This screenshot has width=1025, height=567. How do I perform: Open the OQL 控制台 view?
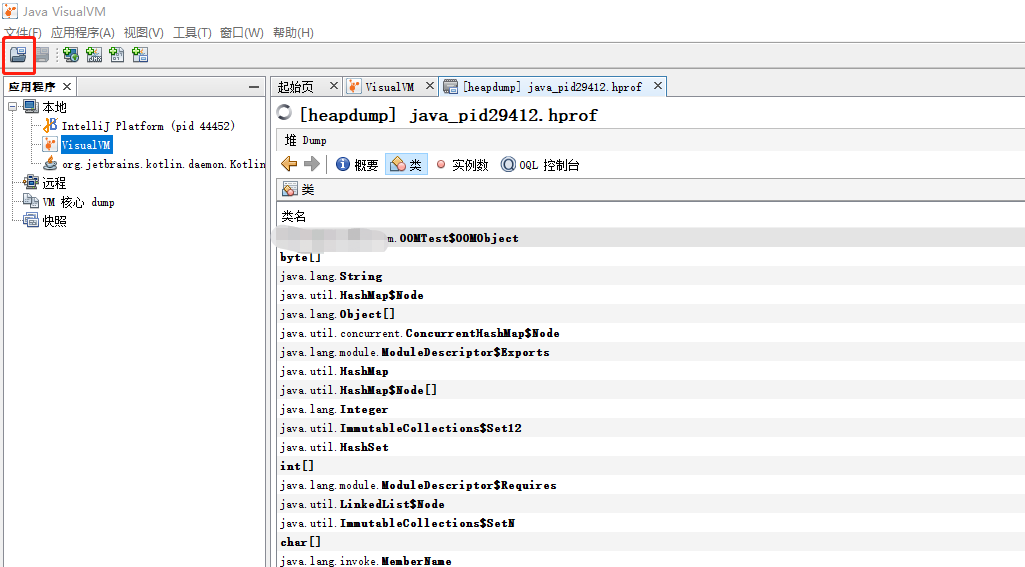pos(540,165)
